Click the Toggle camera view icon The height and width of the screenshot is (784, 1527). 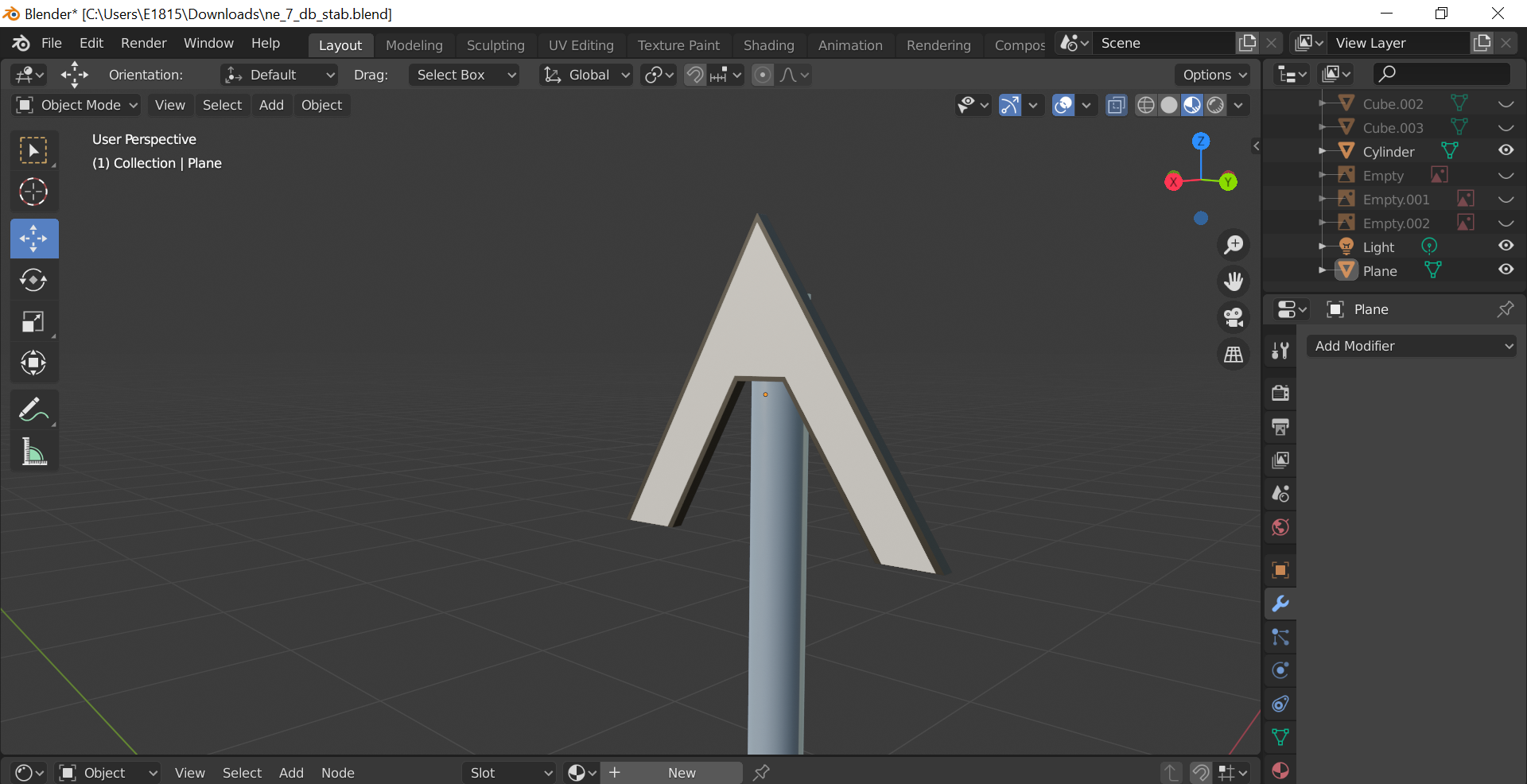pos(1234,318)
